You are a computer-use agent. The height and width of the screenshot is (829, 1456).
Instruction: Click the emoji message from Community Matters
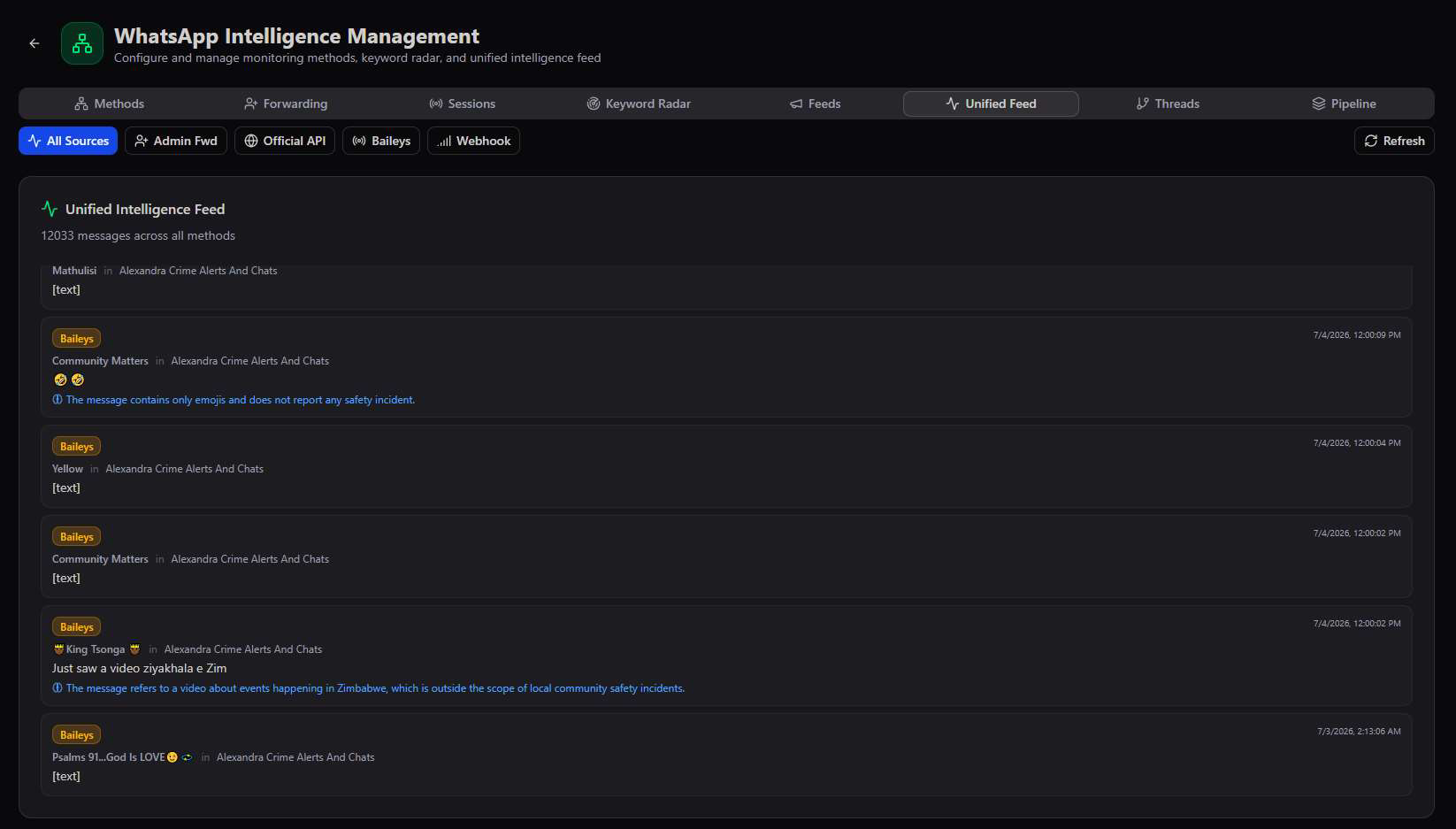coord(69,380)
